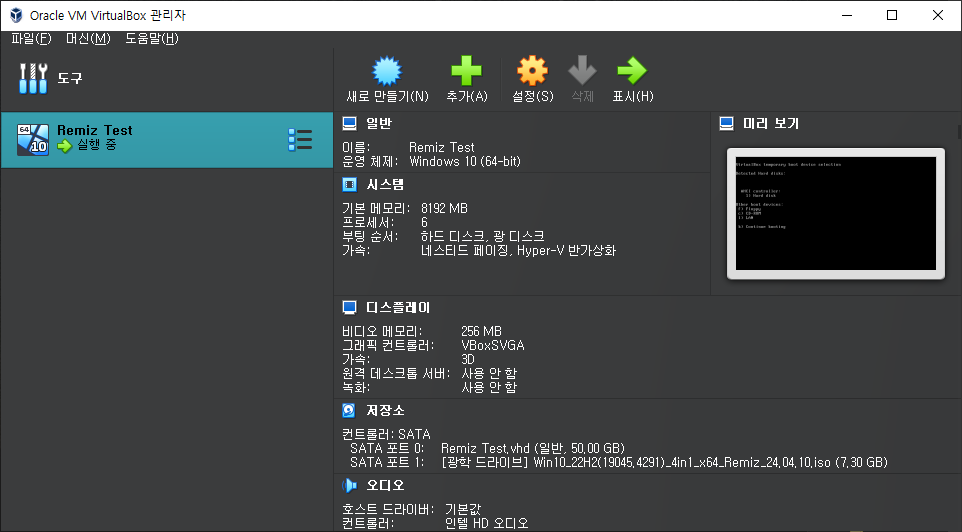Image resolution: width=962 pixels, height=532 pixels.
Task: Select the Remiz Test machine entry
Action: click(167, 140)
